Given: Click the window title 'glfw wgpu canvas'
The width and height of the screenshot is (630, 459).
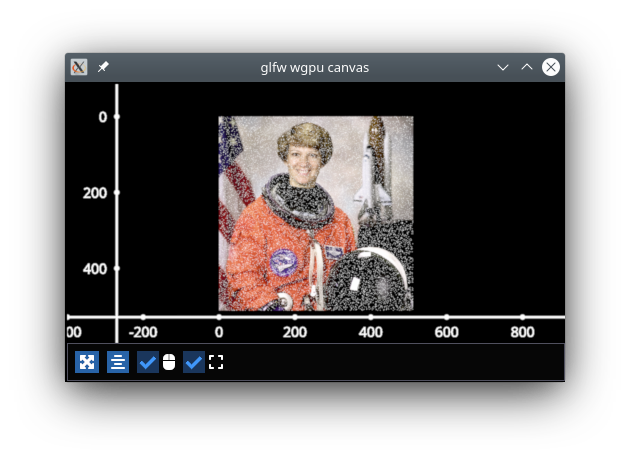Looking at the screenshot, I should point(315,68).
